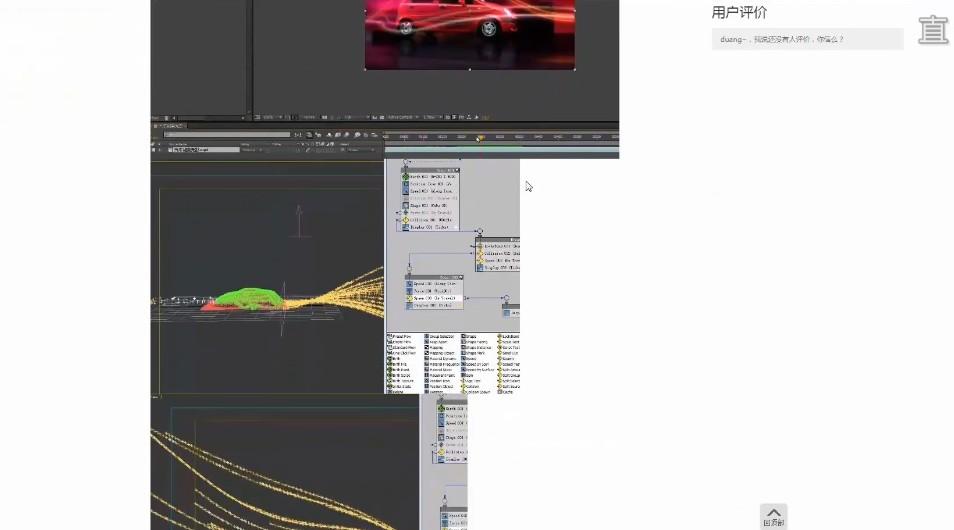Click the Collision test icon in the right event
This screenshot has width=954, height=530.
480,253
